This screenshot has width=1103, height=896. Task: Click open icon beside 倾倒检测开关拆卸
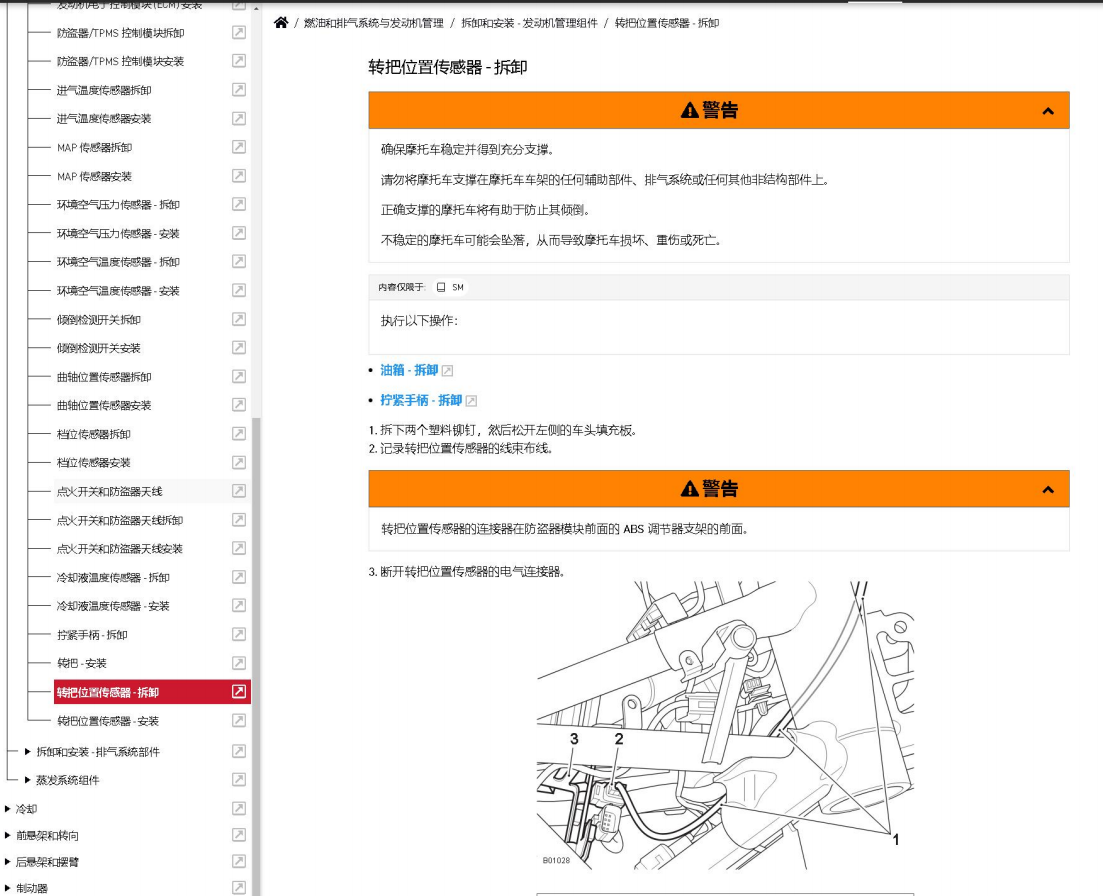239,320
